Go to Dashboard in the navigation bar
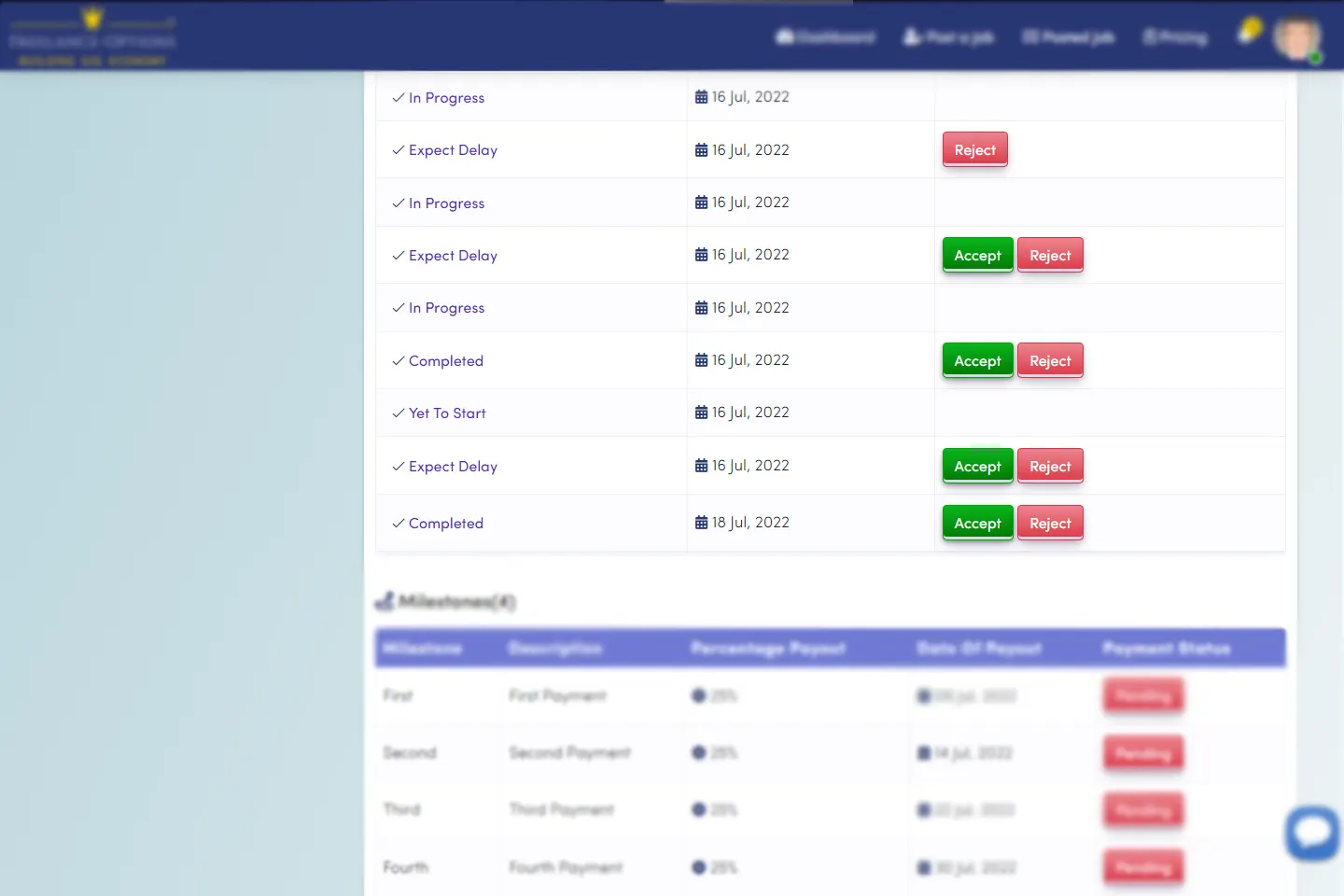The image size is (1344, 896). coord(825,37)
